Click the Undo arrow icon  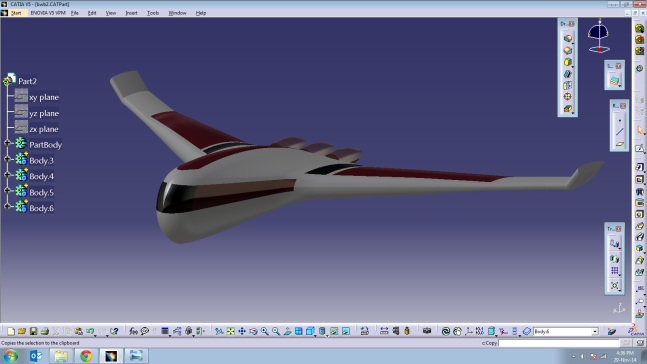point(90,331)
